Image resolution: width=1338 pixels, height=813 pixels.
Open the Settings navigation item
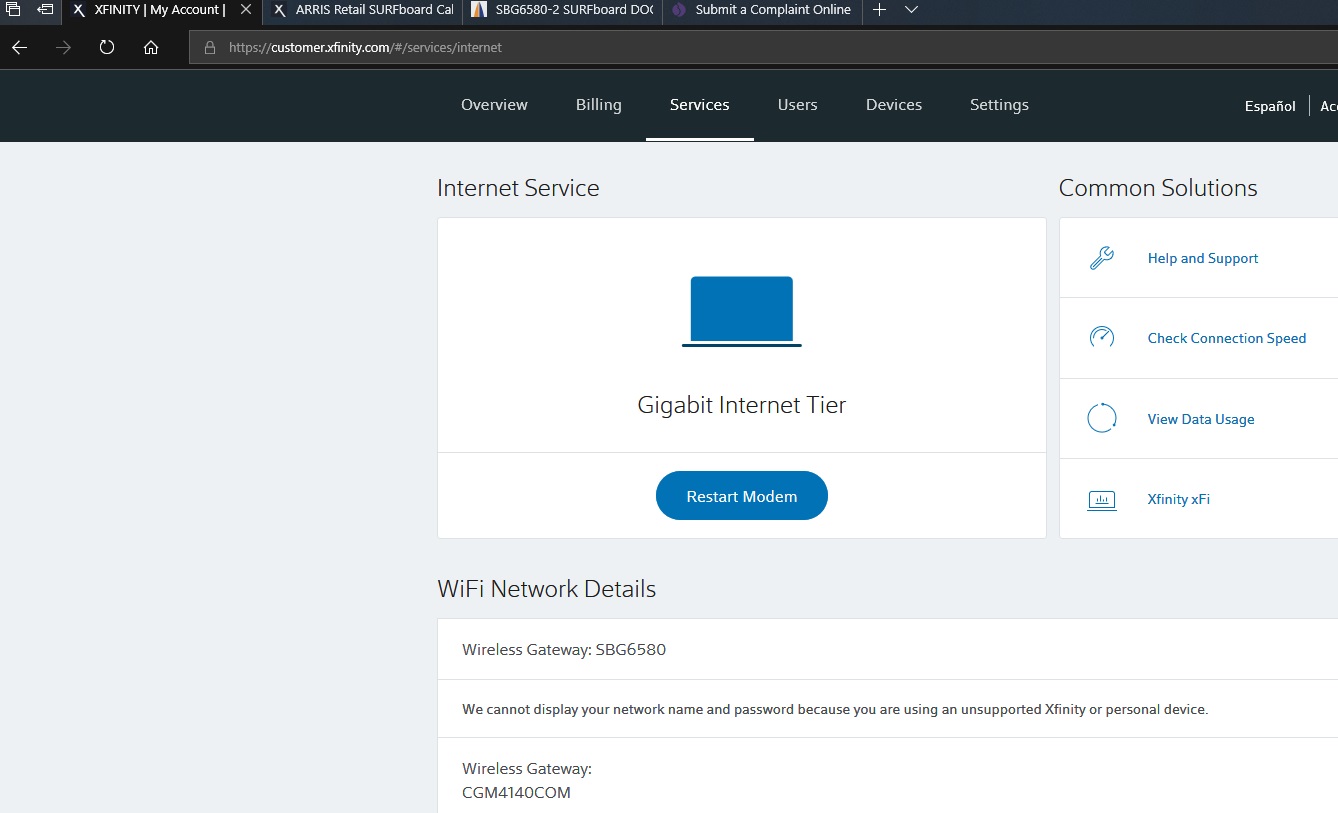(999, 105)
